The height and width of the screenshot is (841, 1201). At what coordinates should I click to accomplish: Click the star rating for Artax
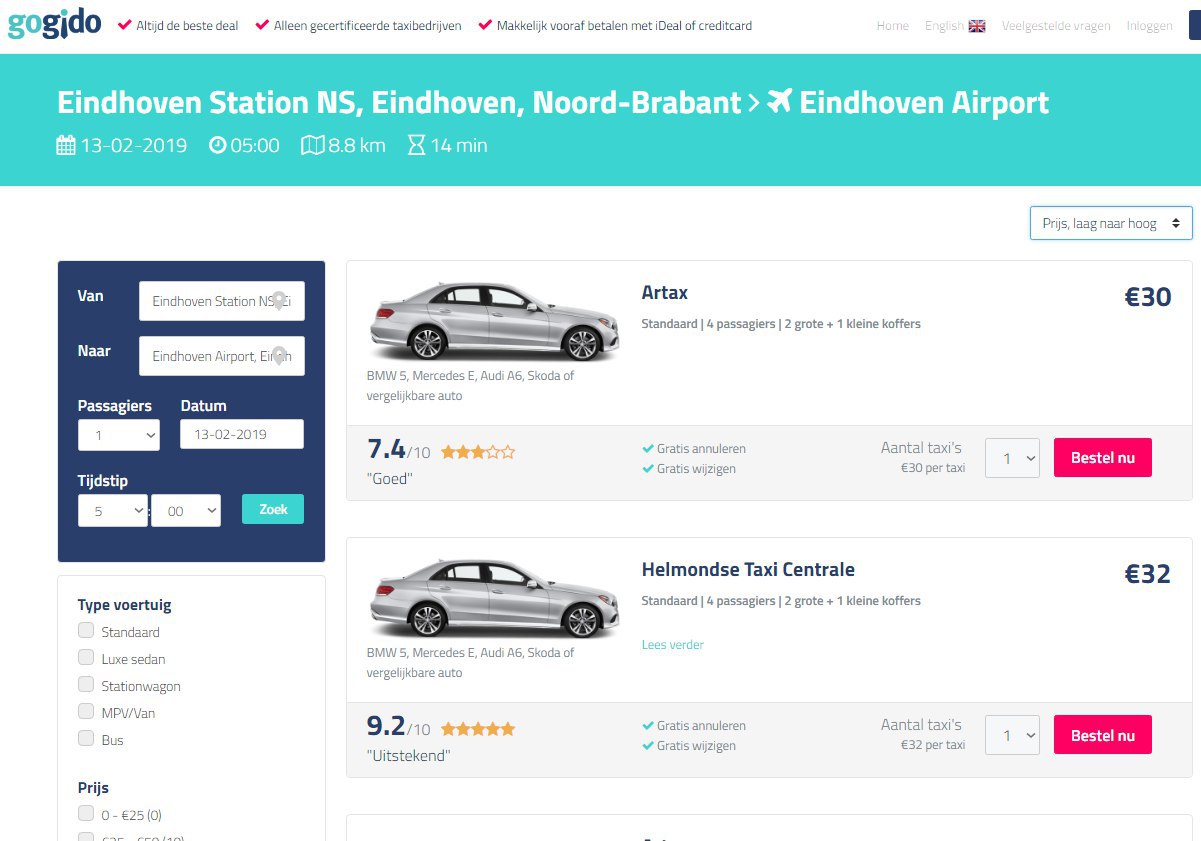[478, 452]
